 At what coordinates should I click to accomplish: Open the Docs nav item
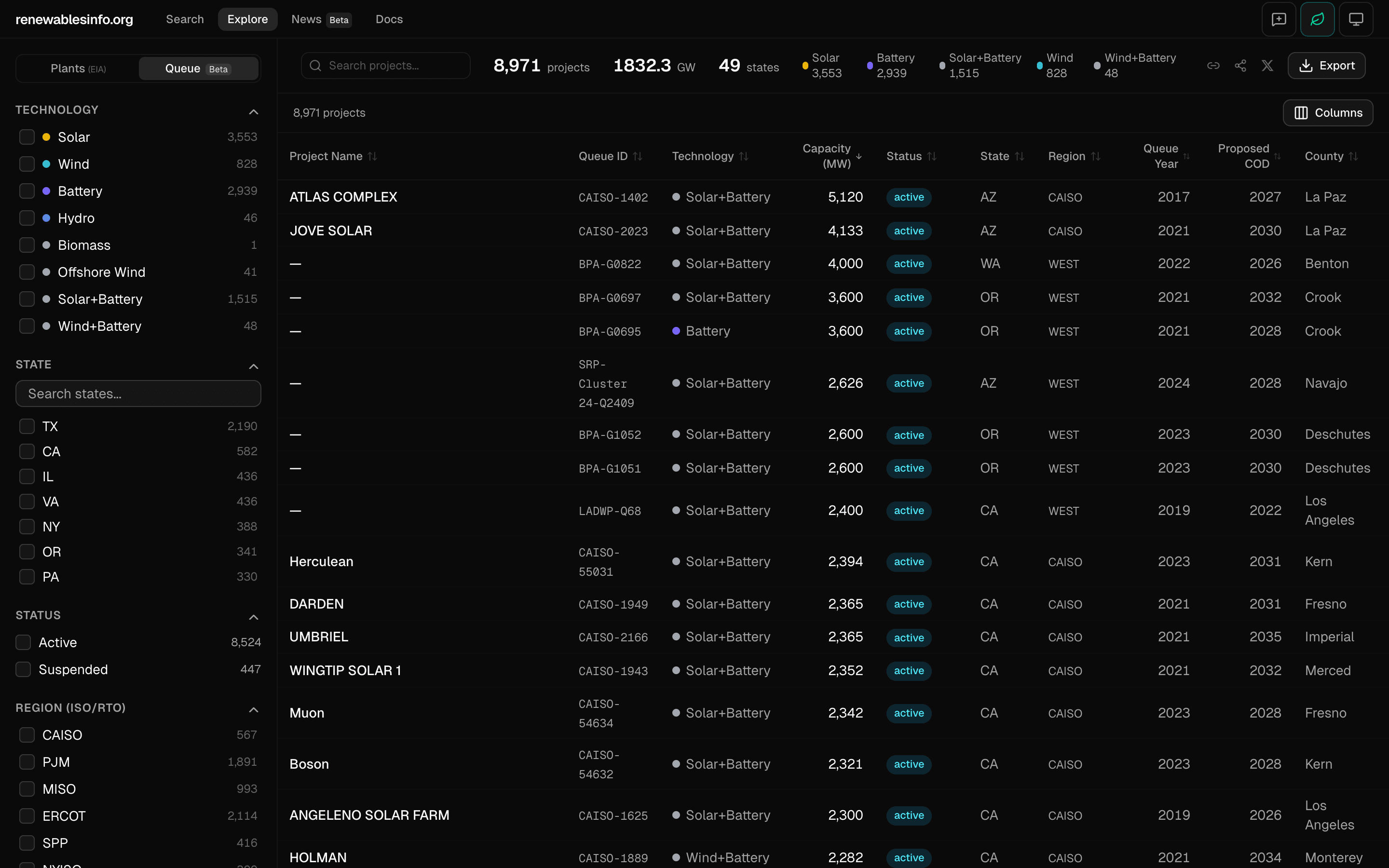(x=389, y=19)
